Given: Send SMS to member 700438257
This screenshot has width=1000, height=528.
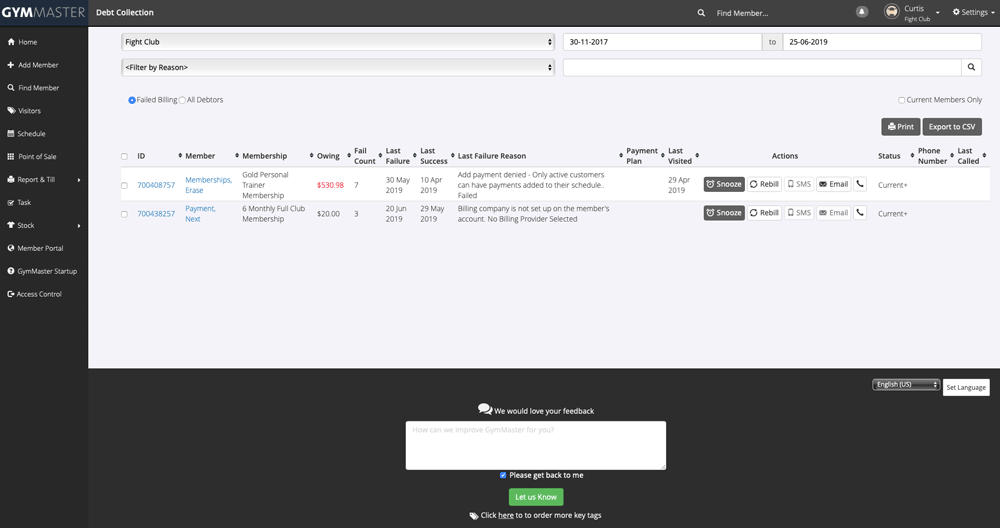Looking at the screenshot, I should 798,213.
